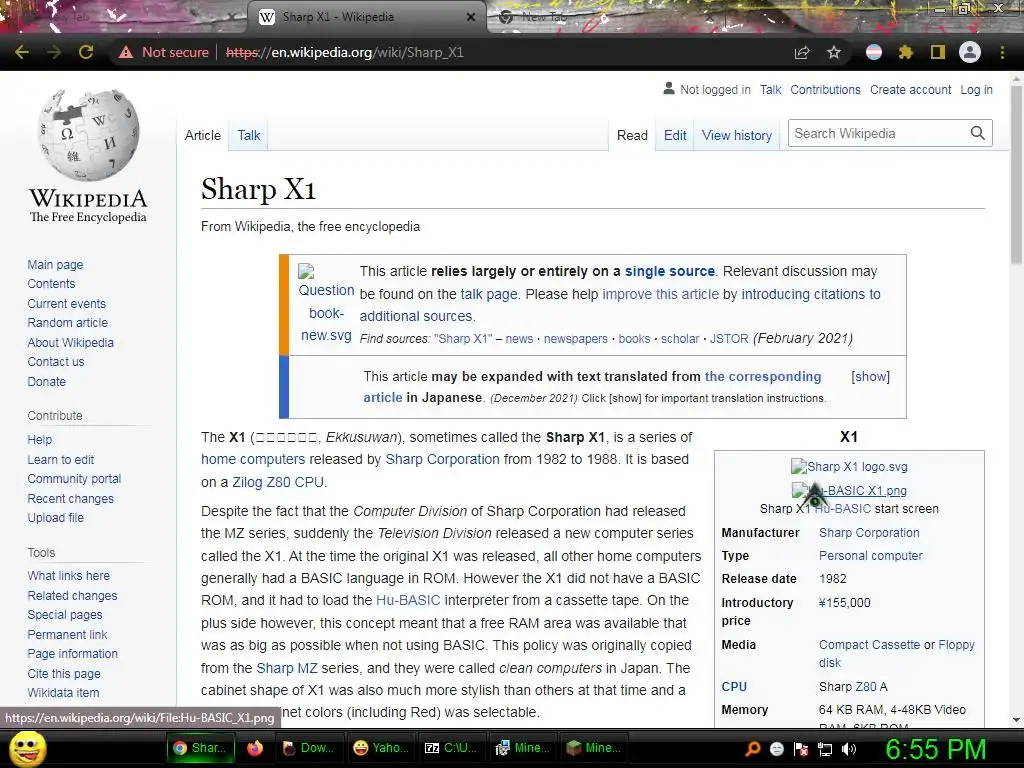Open Cite this page link
The height and width of the screenshot is (768, 1024).
click(x=64, y=673)
